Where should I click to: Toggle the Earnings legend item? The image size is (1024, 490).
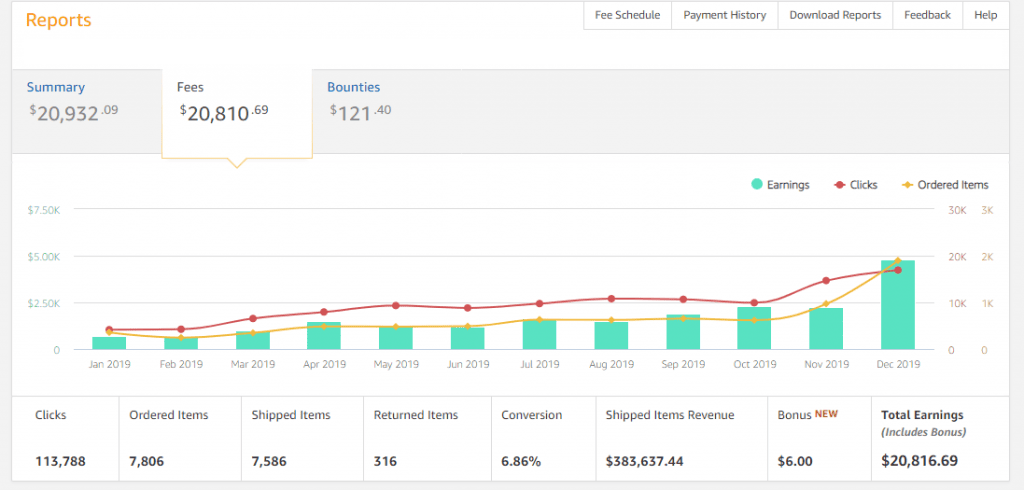click(780, 185)
